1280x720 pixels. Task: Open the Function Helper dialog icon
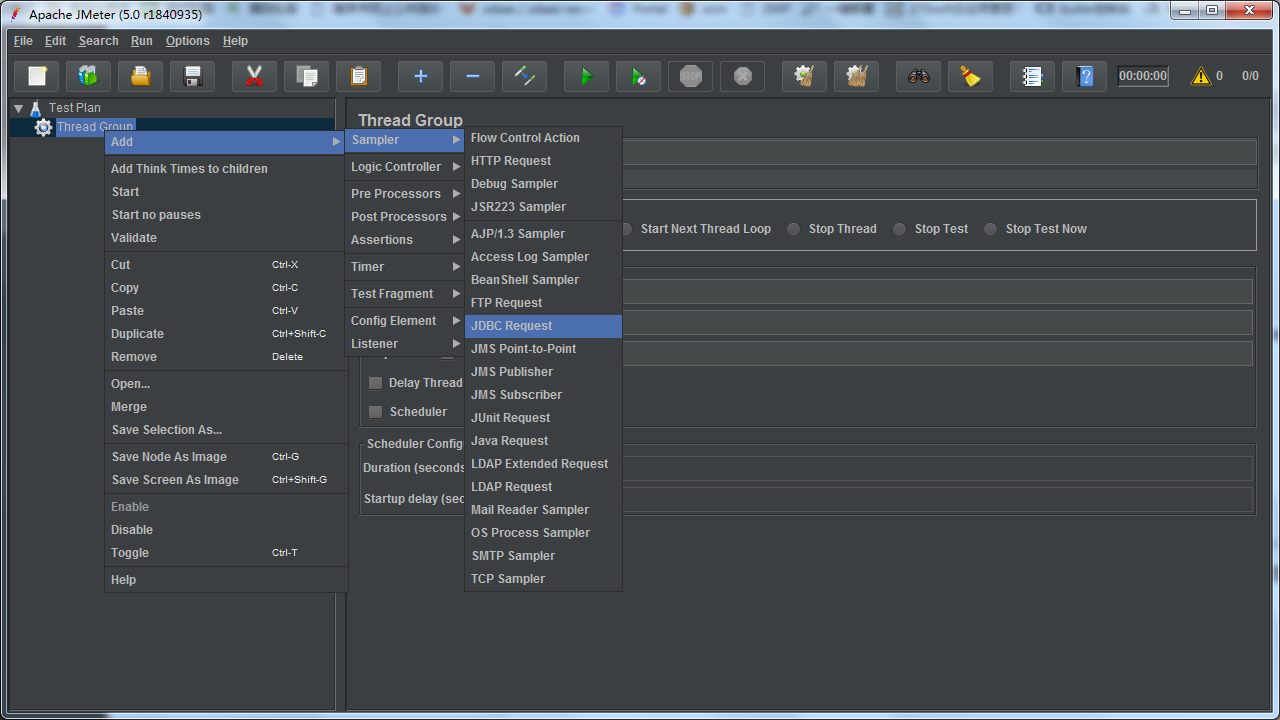[x=1033, y=76]
